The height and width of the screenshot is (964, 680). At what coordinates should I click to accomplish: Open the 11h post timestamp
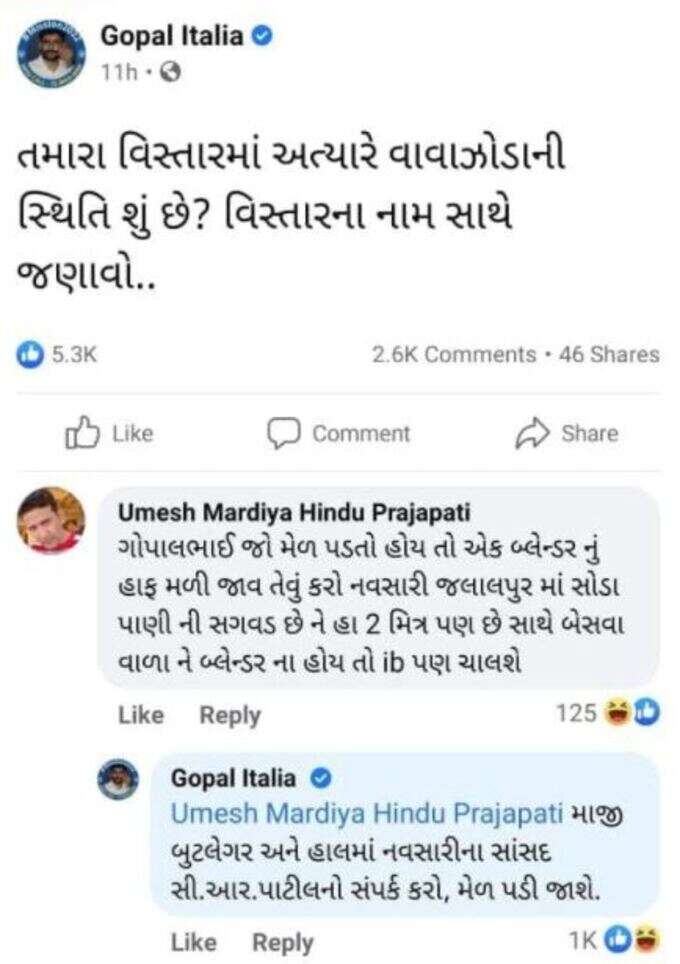116,73
